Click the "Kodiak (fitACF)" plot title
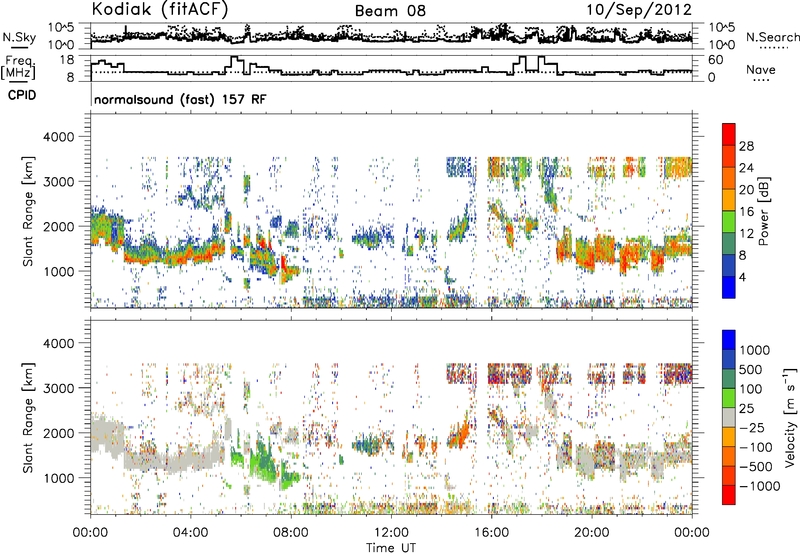The width and height of the screenshot is (800, 554). (160, 10)
